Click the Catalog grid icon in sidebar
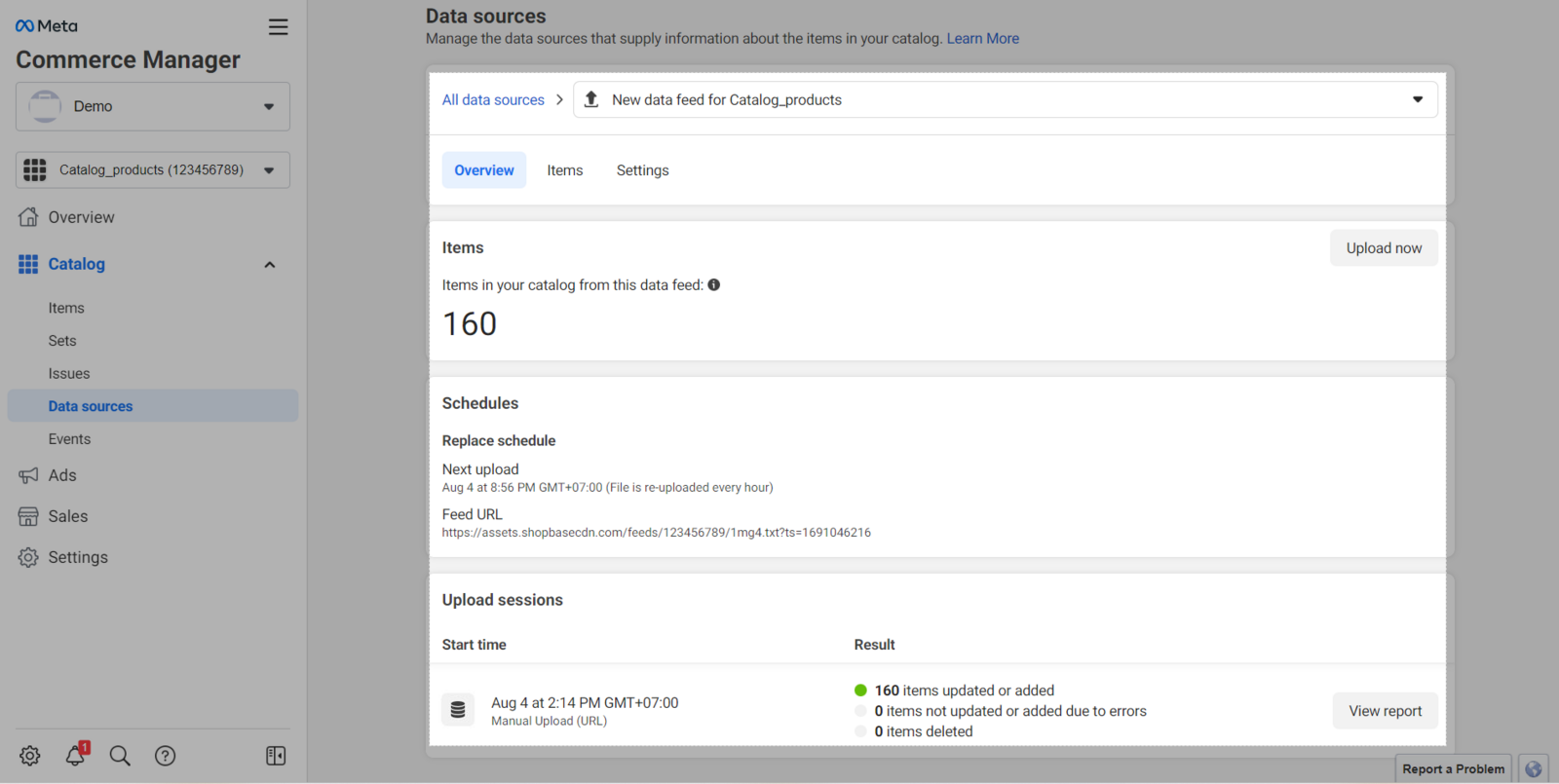Viewport: 1559px width, 784px height. [x=28, y=264]
